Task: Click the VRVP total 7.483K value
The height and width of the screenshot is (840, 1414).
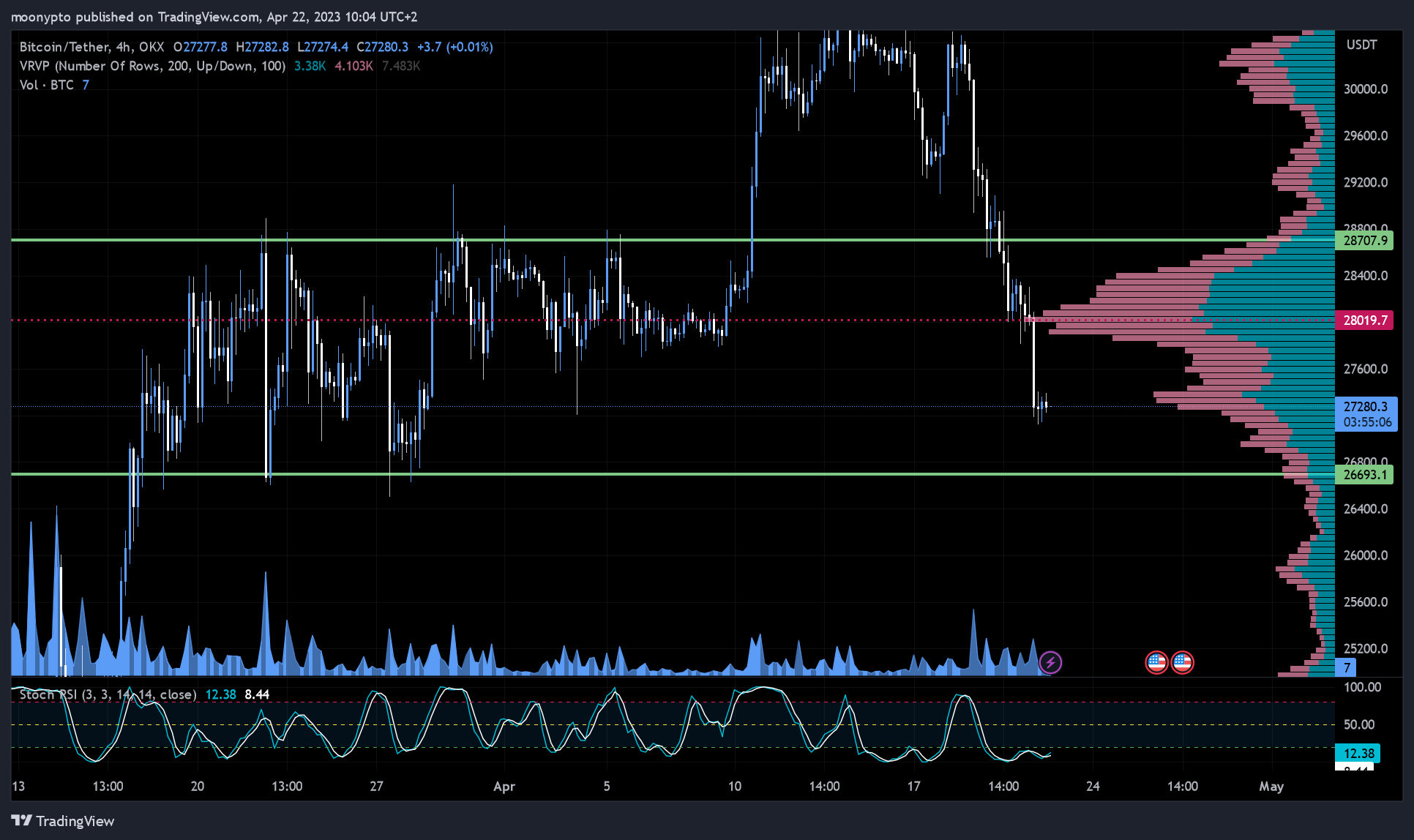Action: (401, 66)
